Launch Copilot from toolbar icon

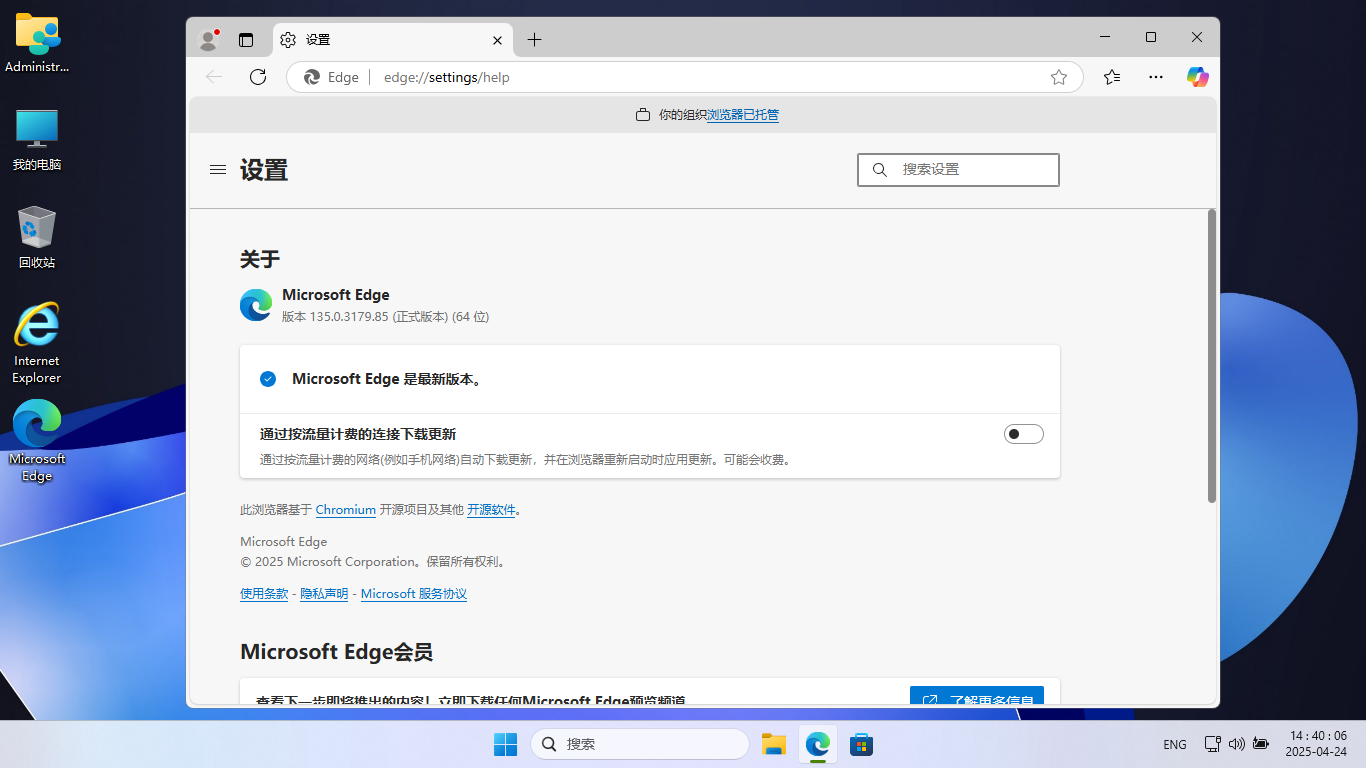[x=1198, y=77]
